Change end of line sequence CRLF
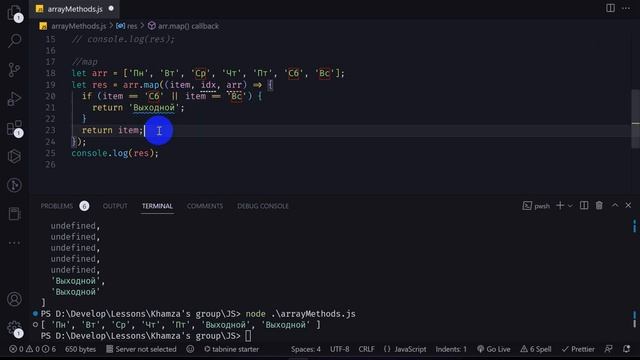The height and width of the screenshot is (360, 640). (x=366, y=349)
